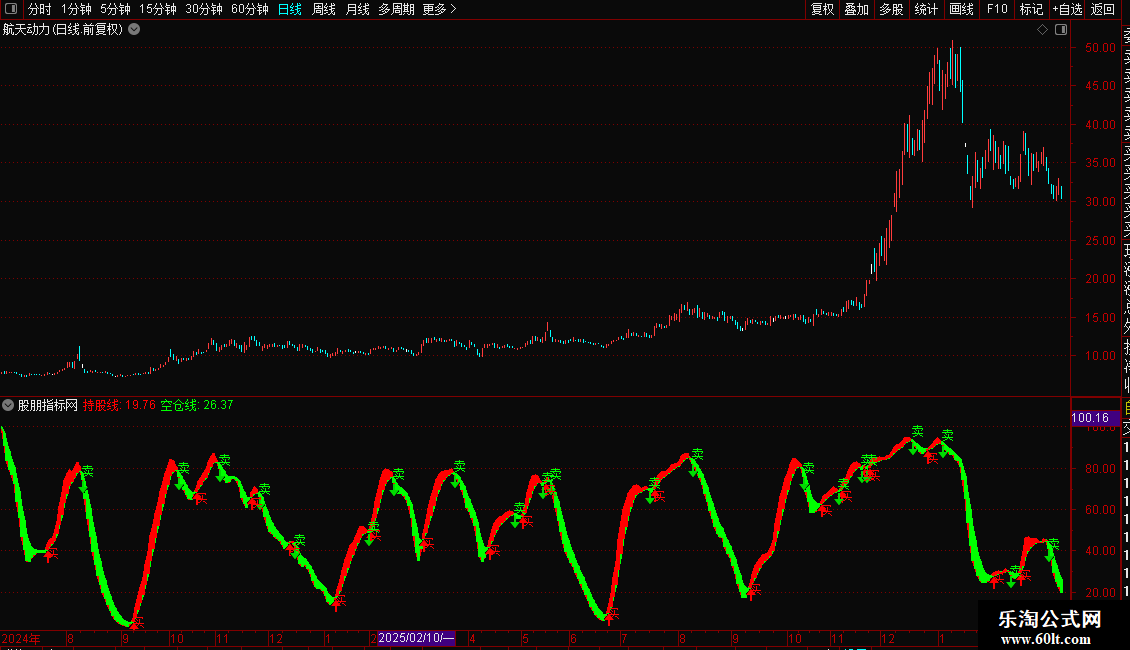Open the 多股 multi-stock view
Screen dimensions: 1130x650
891,9
